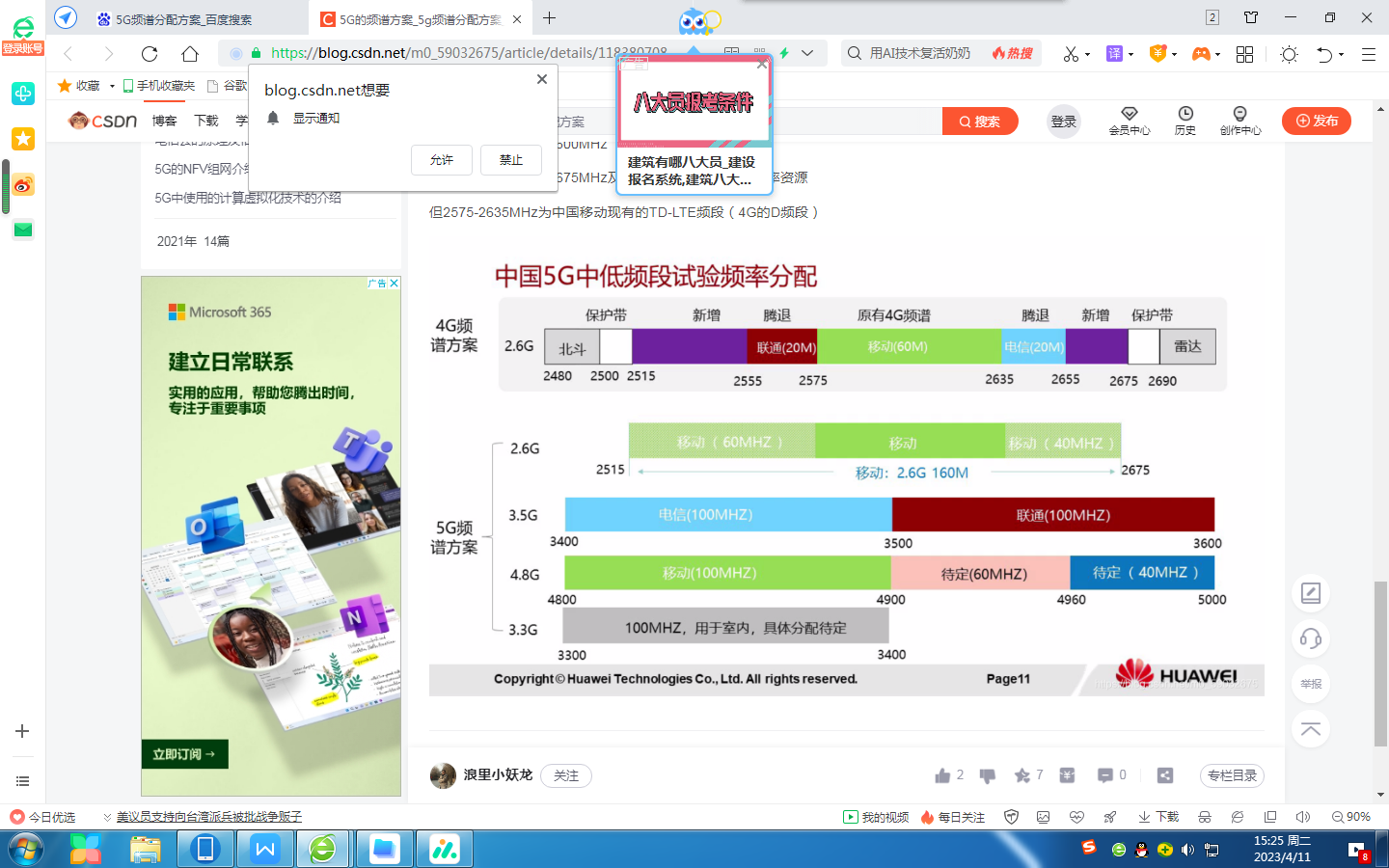Expand dropdown arrow next to undo icon
This screenshot has width=1389, height=868.
1341,55
